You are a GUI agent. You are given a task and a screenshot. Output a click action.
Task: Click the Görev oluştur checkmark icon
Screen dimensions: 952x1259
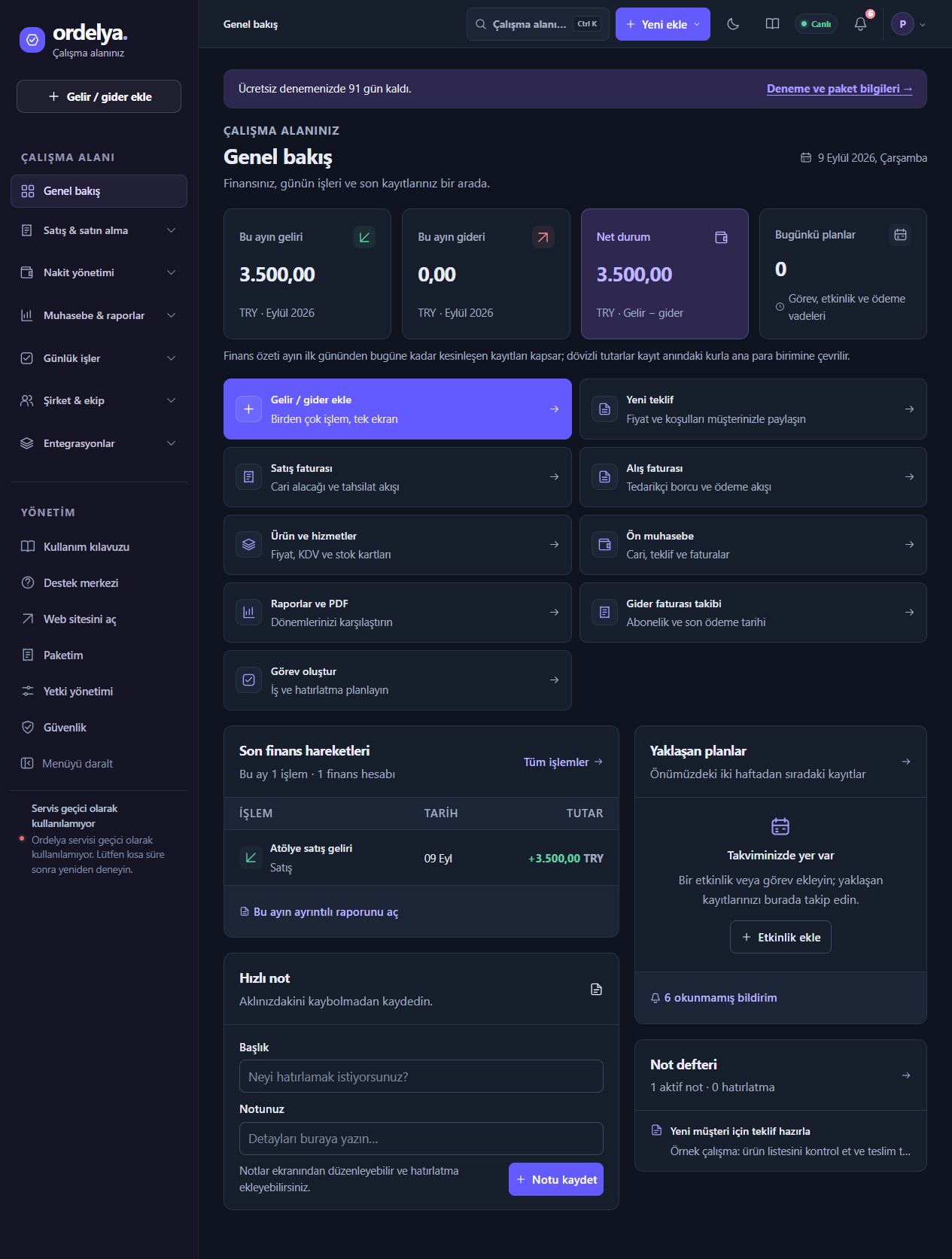(x=248, y=680)
